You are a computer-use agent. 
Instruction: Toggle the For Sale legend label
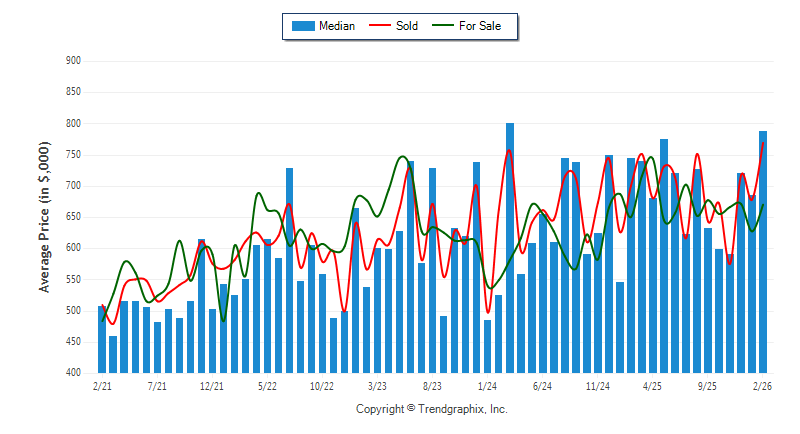click(x=480, y=26)
